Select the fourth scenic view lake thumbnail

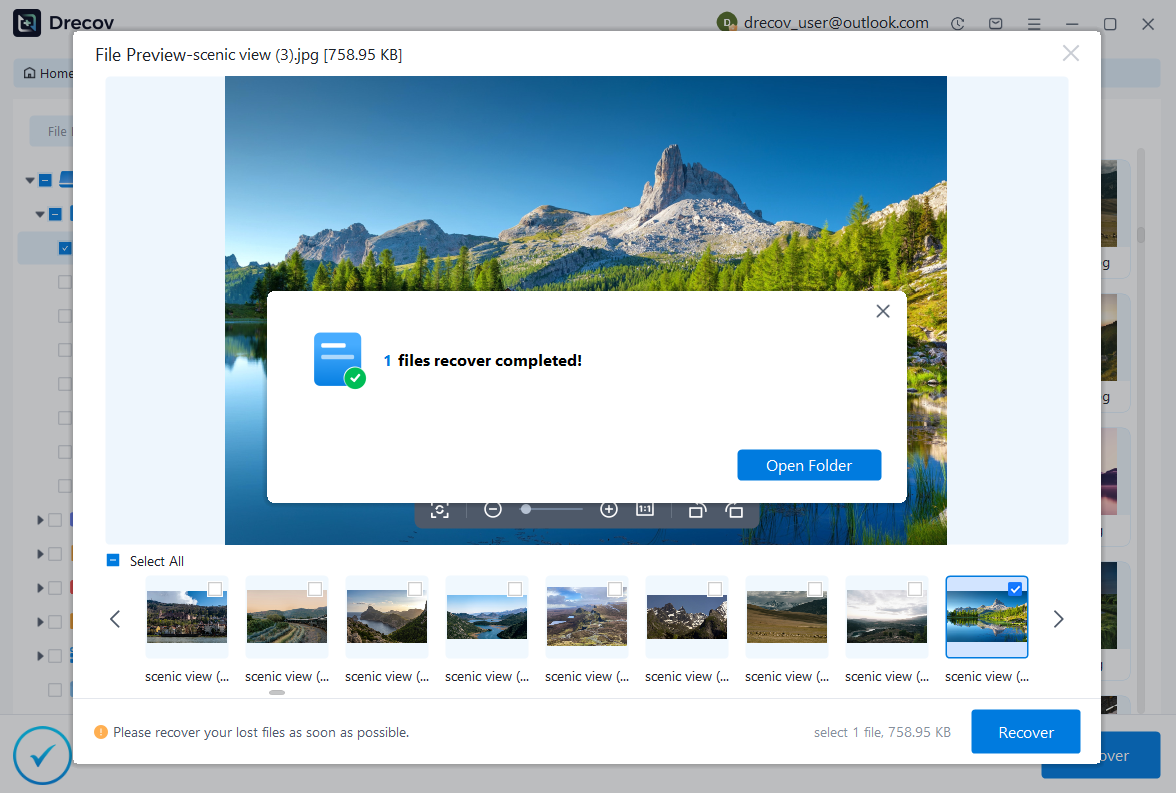point(486,616)
